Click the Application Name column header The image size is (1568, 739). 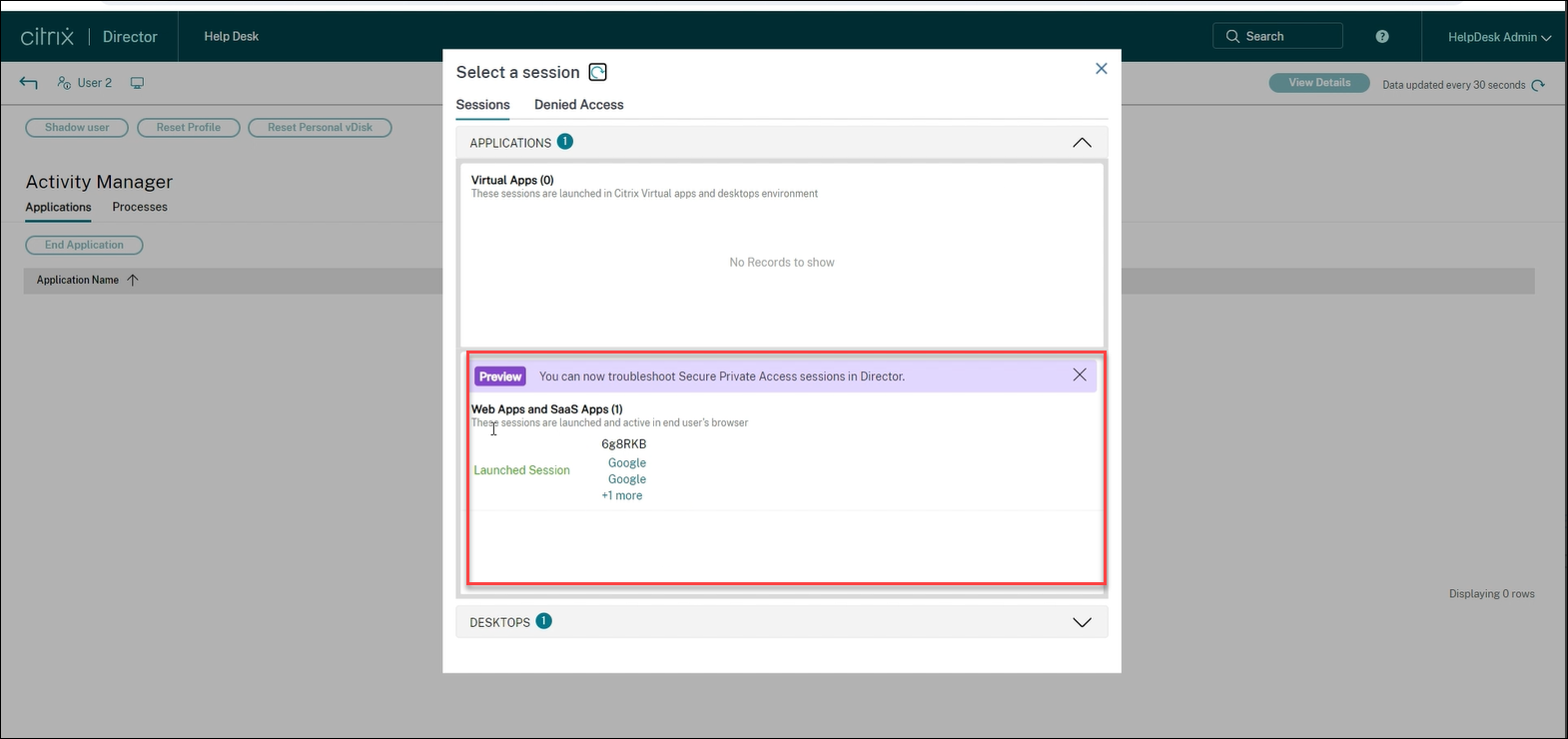78,280
